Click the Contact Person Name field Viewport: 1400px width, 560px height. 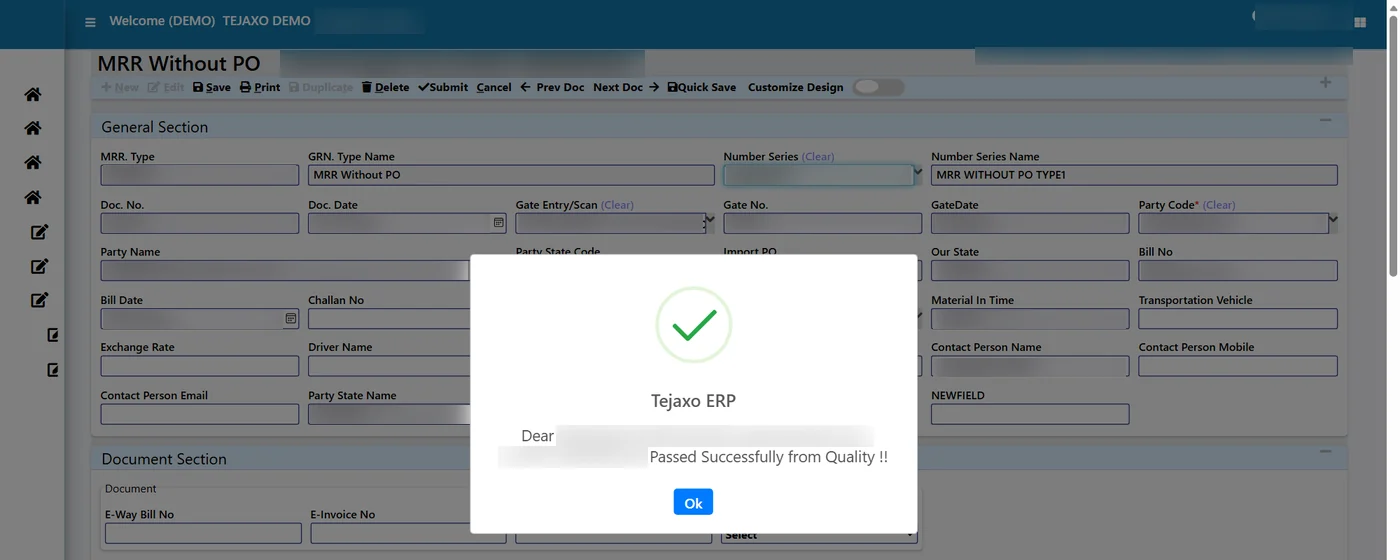tap(1030, 366)
